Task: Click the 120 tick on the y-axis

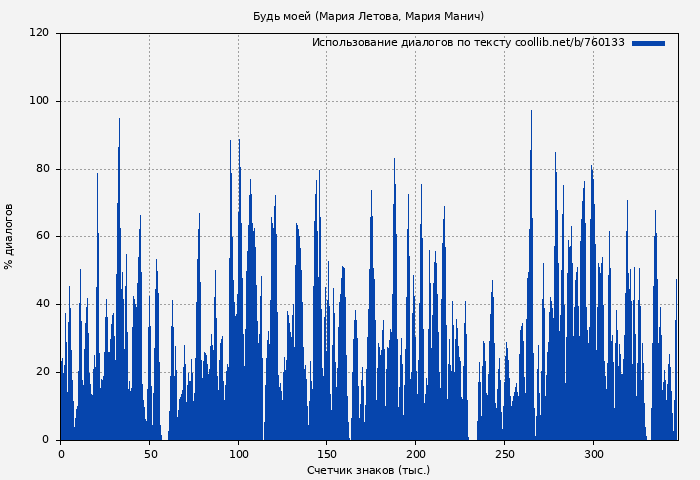Action: 39,33
